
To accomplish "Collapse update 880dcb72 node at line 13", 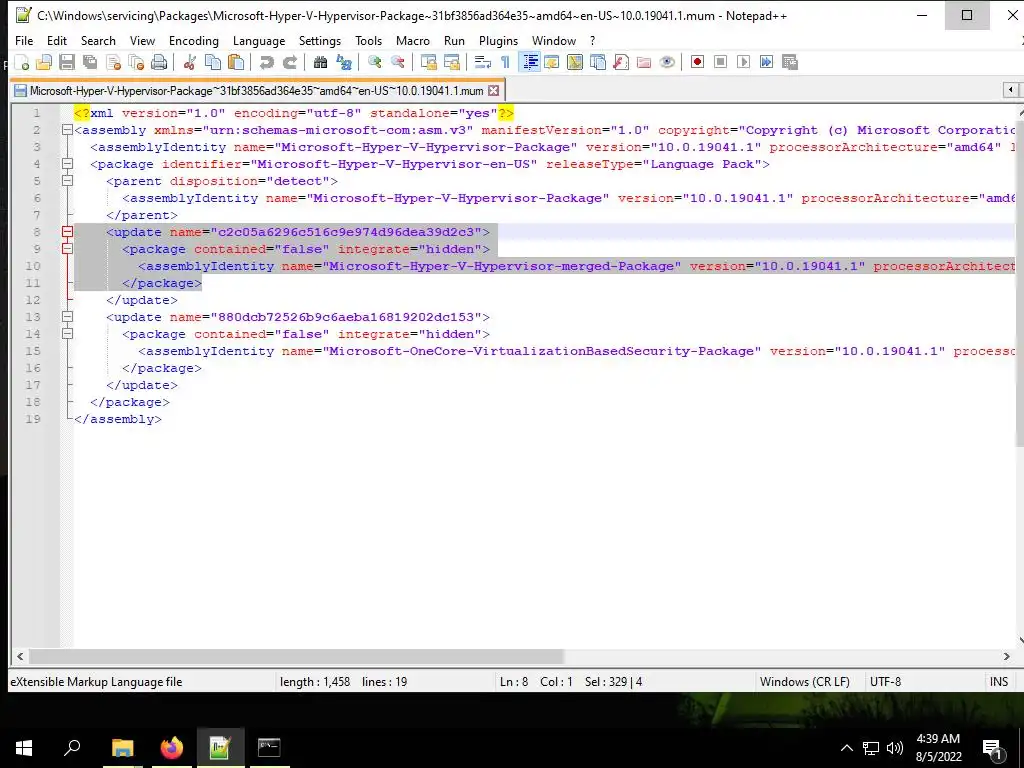I will 67,317.
